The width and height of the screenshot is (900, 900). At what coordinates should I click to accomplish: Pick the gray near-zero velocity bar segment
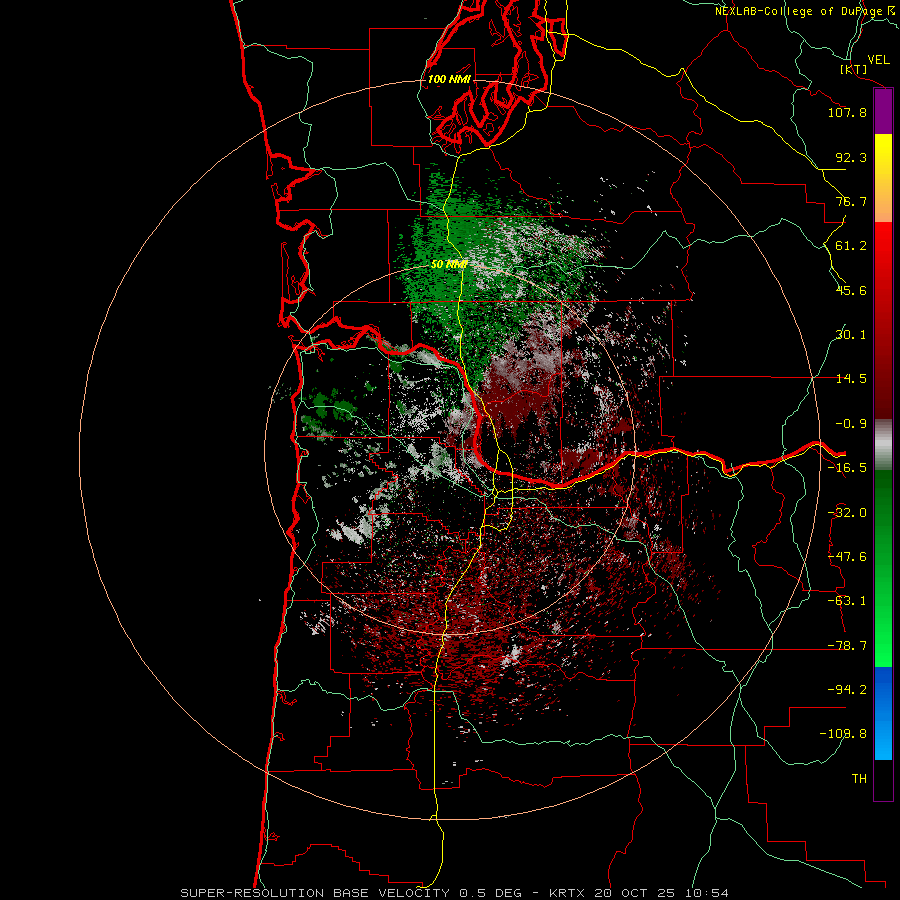click(x=883, y=445)
